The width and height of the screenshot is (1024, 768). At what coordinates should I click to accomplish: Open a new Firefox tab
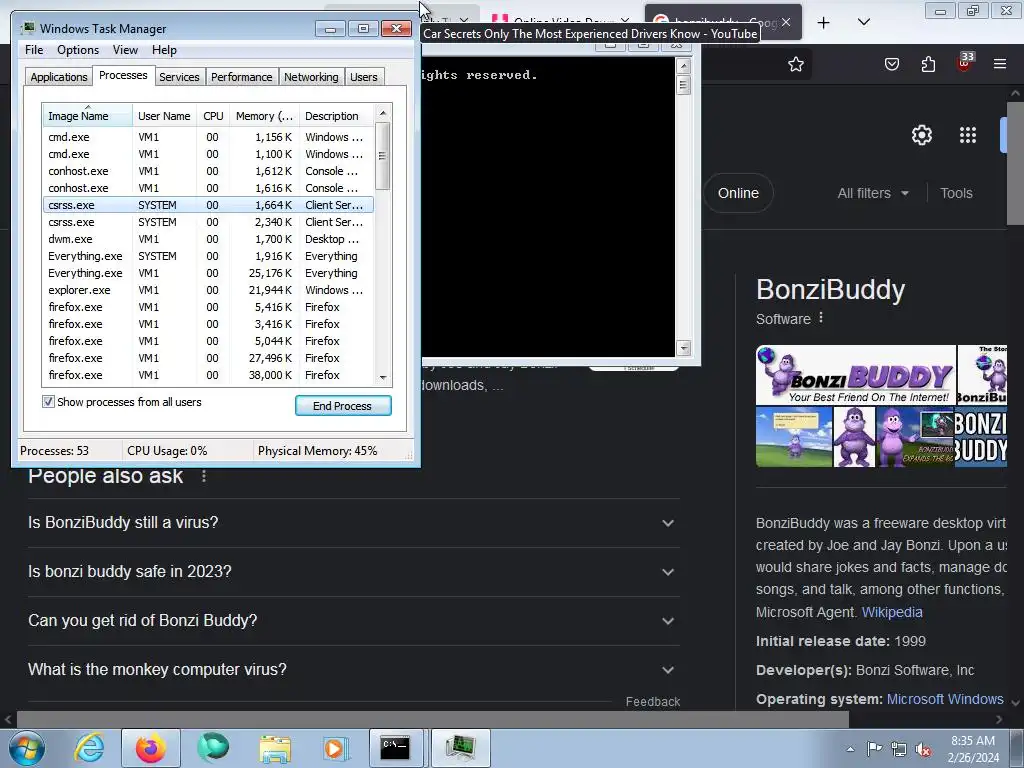pos(824,23)
